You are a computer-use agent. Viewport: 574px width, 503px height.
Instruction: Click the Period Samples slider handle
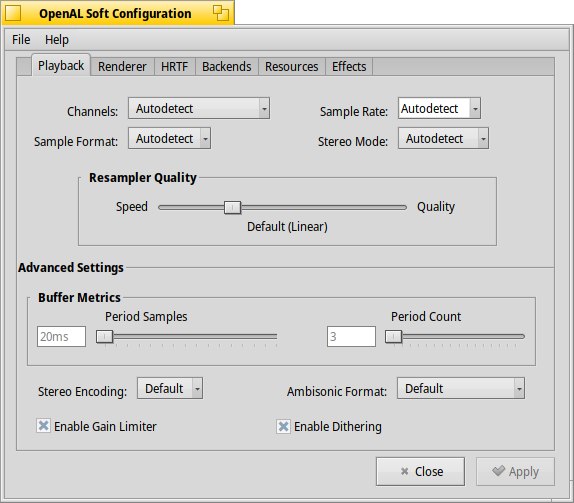(x=104, y=336)
